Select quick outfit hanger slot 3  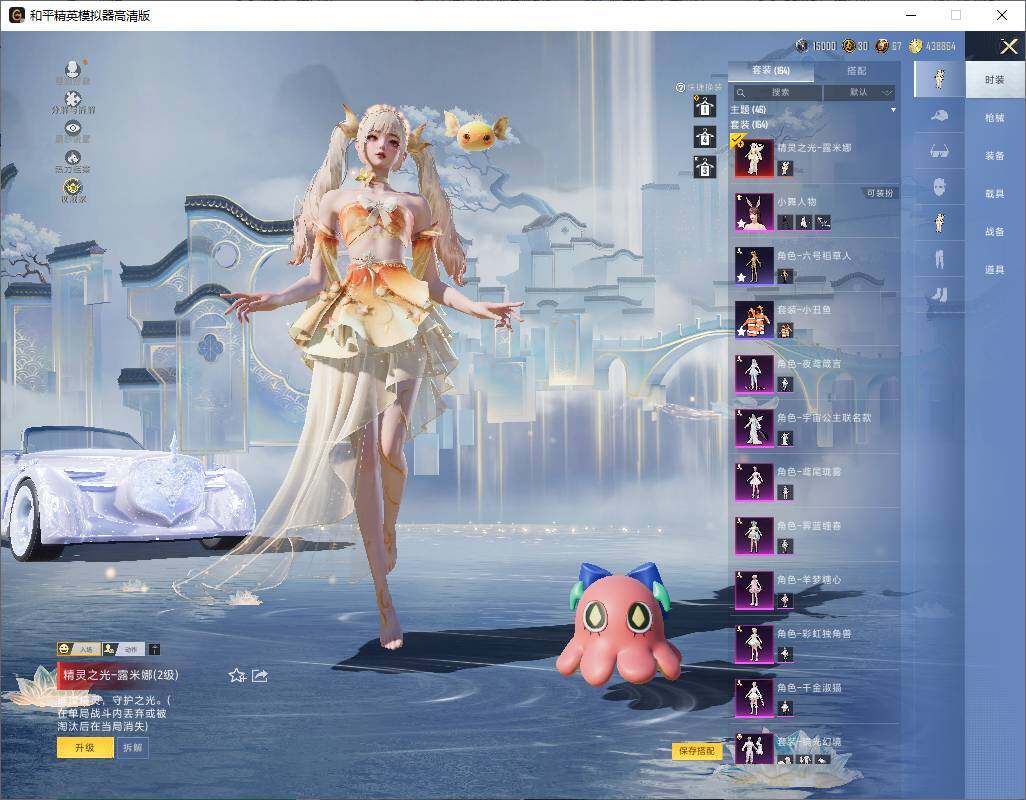point(705,167)
